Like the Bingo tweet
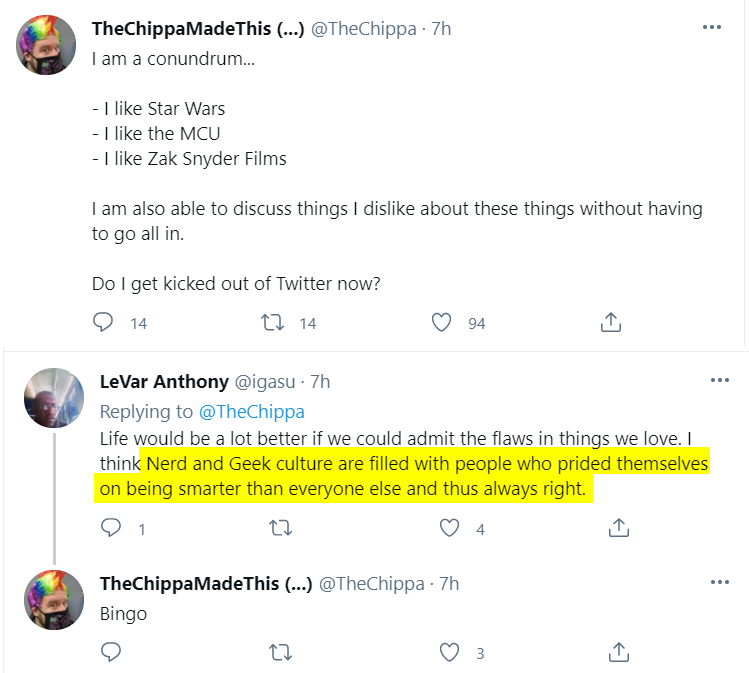749x673 pixels. pyautogui.click(x=449, y=652)
